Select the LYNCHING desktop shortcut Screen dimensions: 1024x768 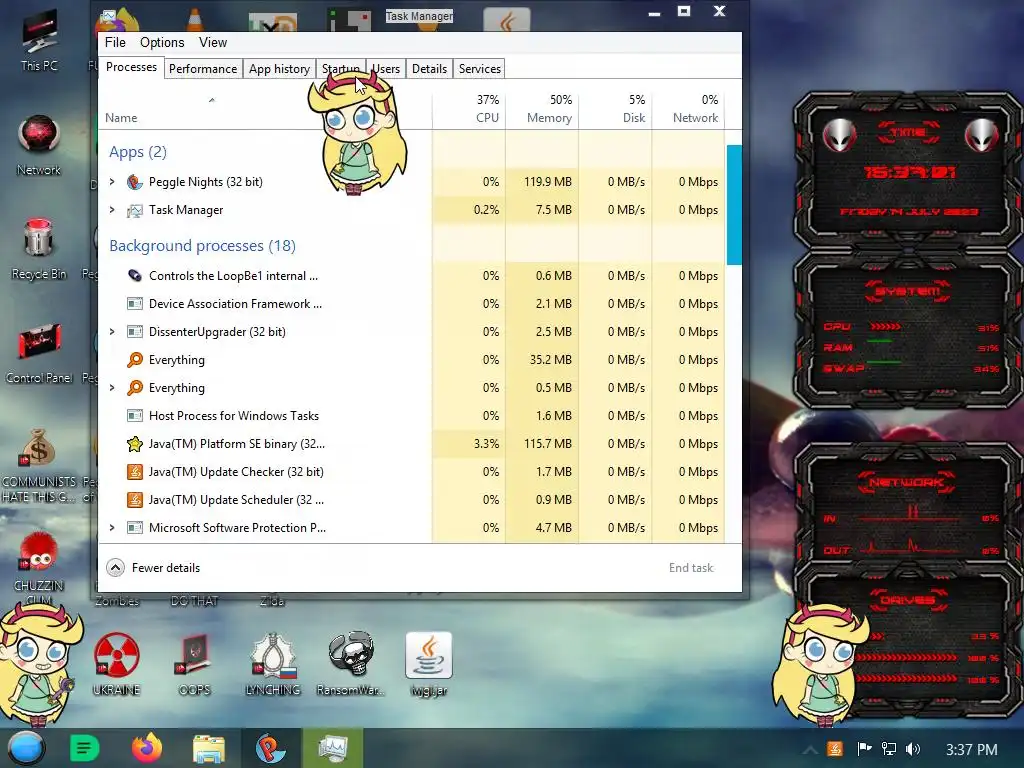point(273,664)
